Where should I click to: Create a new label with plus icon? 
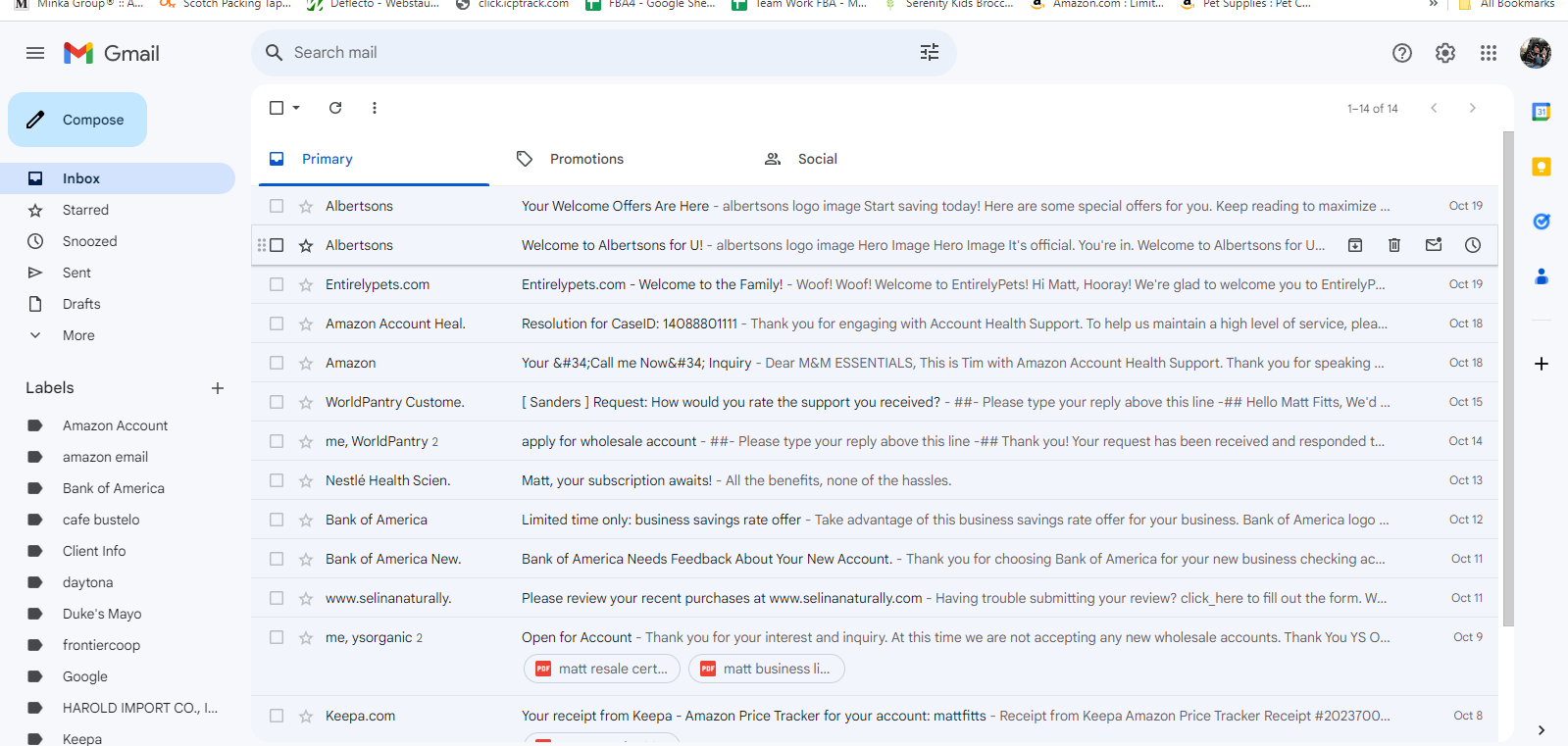pyautogui.click(x=218, y=388)
